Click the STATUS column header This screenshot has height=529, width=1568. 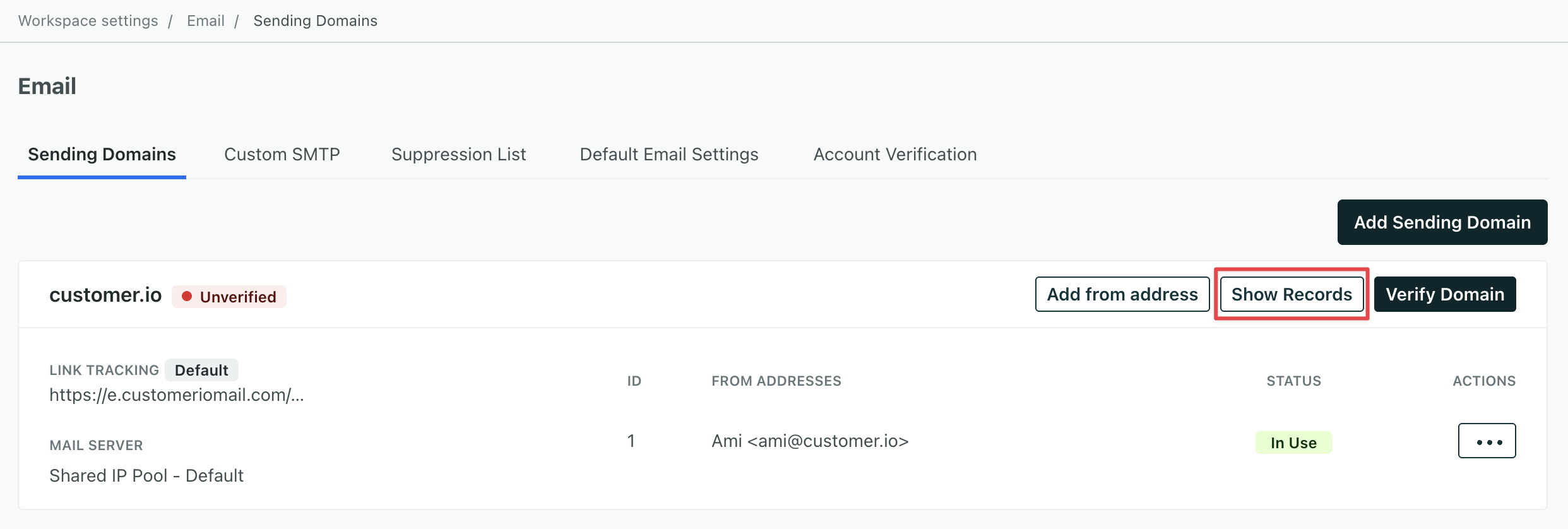(1293, 381)
